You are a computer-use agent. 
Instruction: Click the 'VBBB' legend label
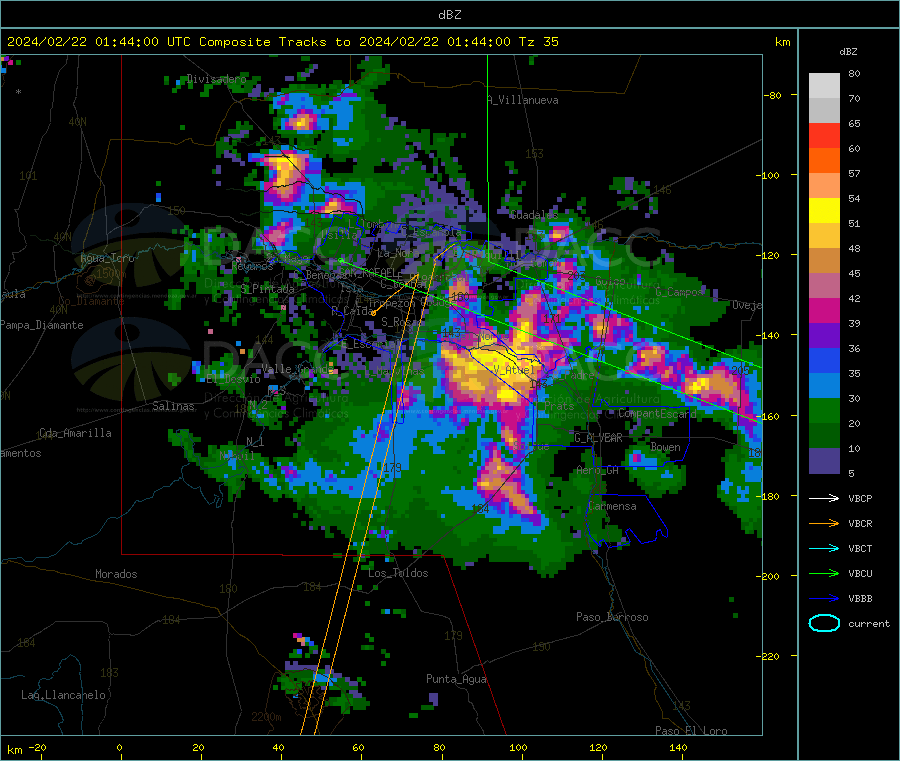(860, 598)
